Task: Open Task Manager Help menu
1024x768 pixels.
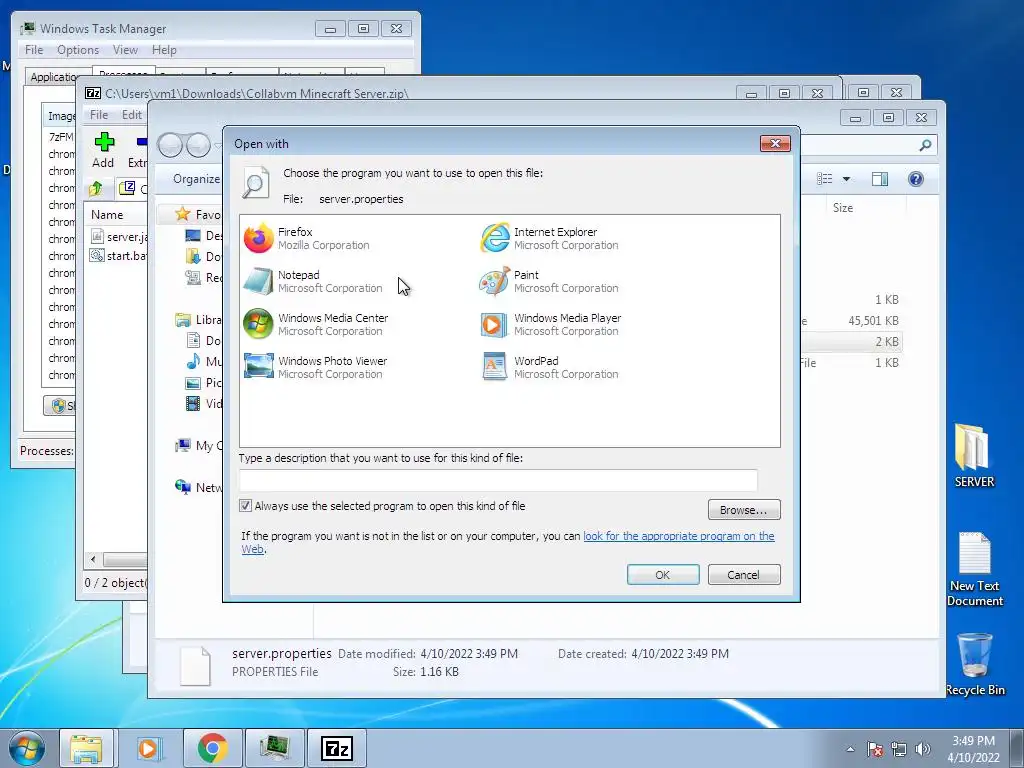Action: 164,50
